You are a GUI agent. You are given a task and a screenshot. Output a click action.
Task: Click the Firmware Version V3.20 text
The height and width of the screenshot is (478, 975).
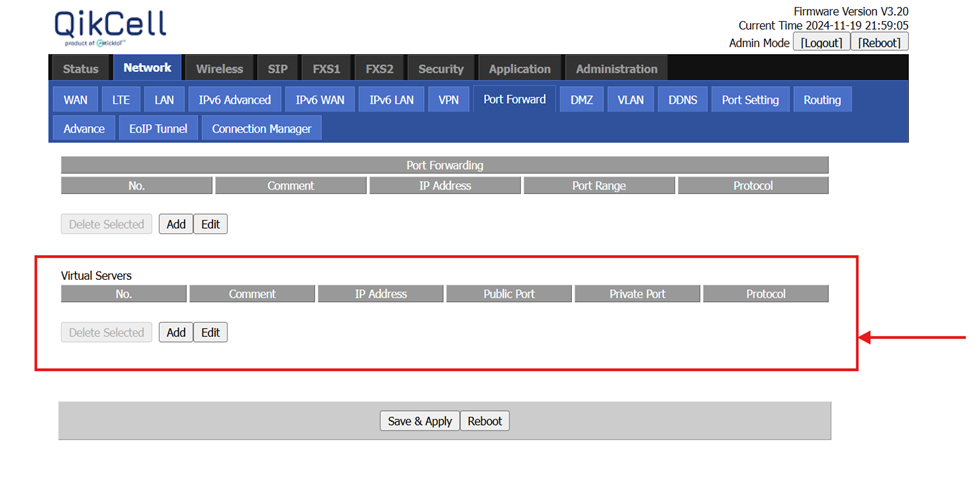coord(851,11)
